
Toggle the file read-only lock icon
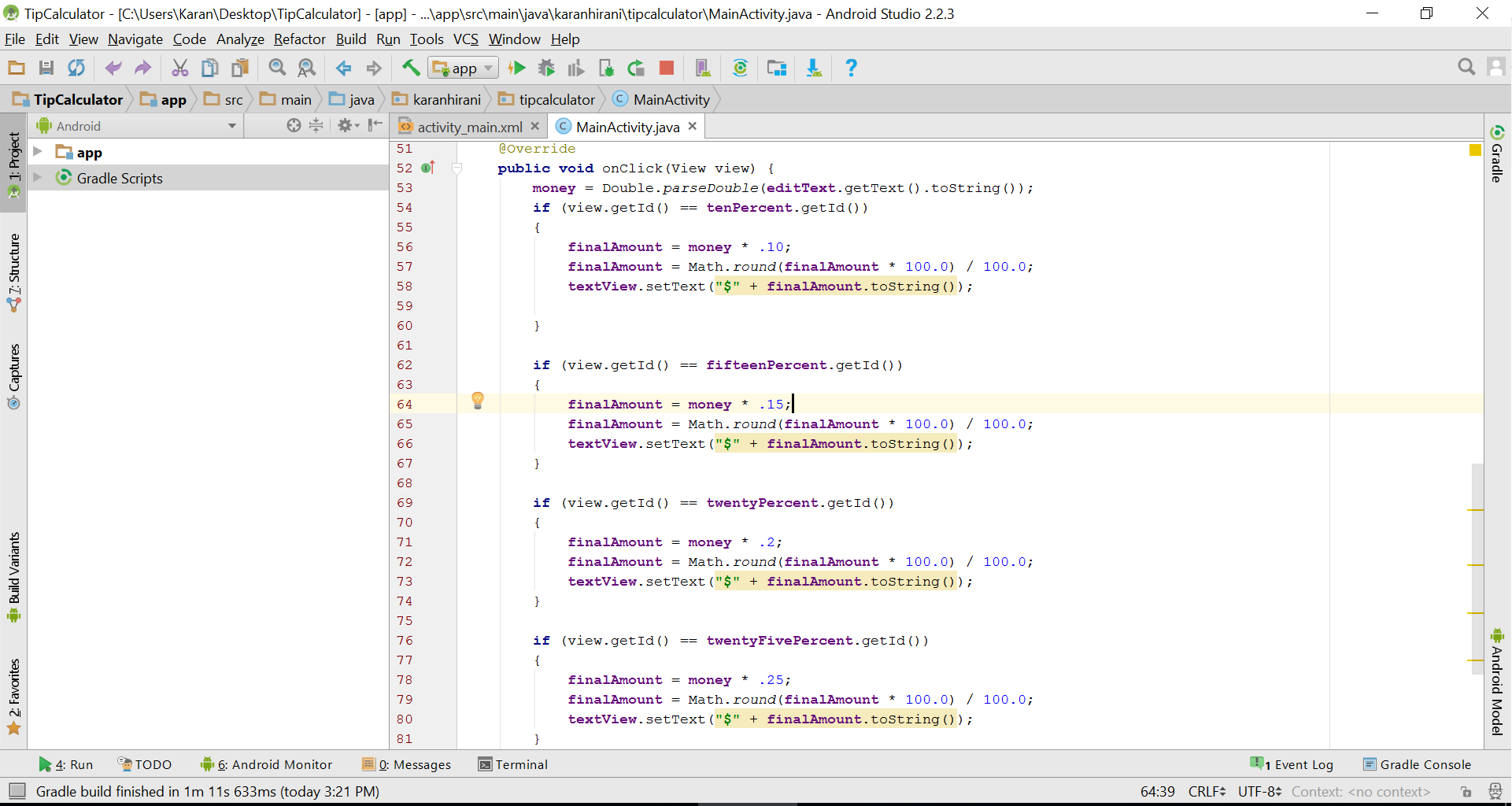tap(1466, 792)
